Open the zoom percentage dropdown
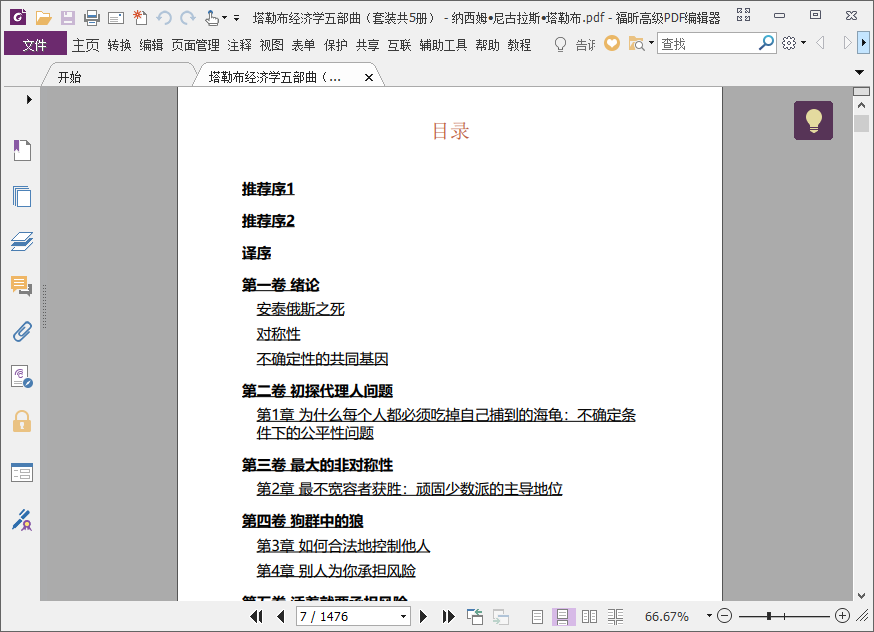Screen dimensions: 874x632 click(709, 616)
